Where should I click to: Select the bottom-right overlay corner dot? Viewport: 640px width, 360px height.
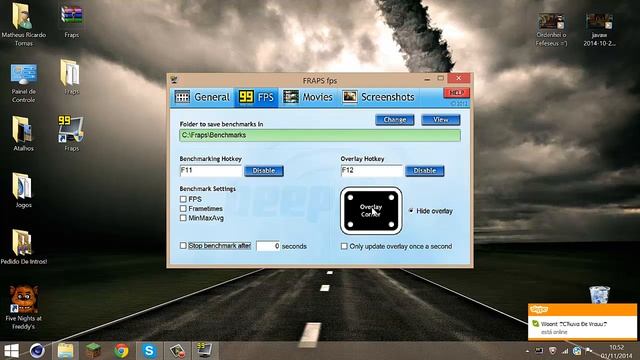click(x=391, y=224)
